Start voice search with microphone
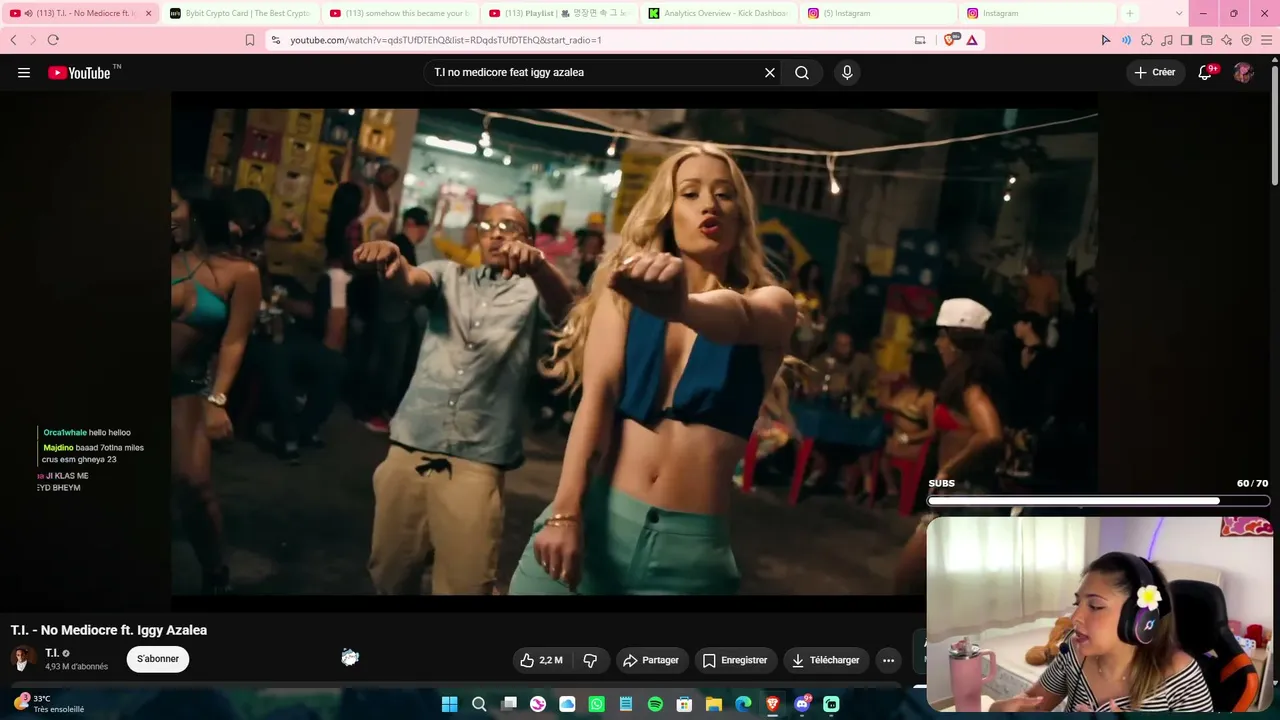Viewport: 1280px width, 720px height. click(847, 73)
